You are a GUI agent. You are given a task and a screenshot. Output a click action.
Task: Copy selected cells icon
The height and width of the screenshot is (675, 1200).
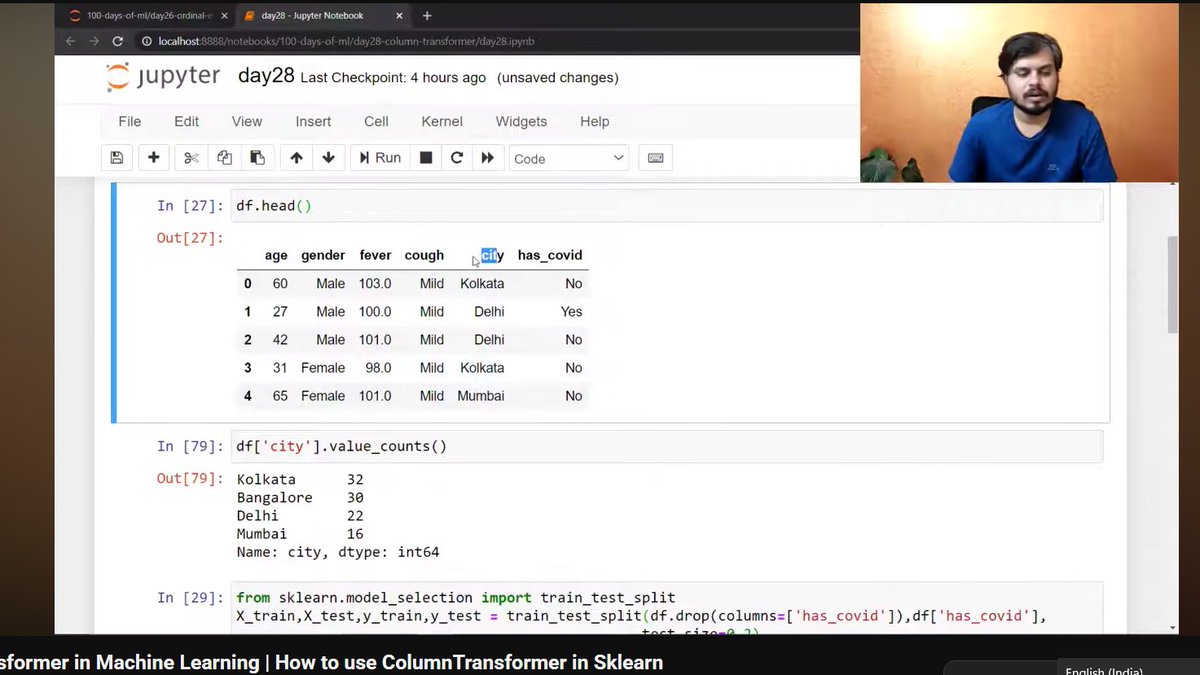click(x=225, y=158)
